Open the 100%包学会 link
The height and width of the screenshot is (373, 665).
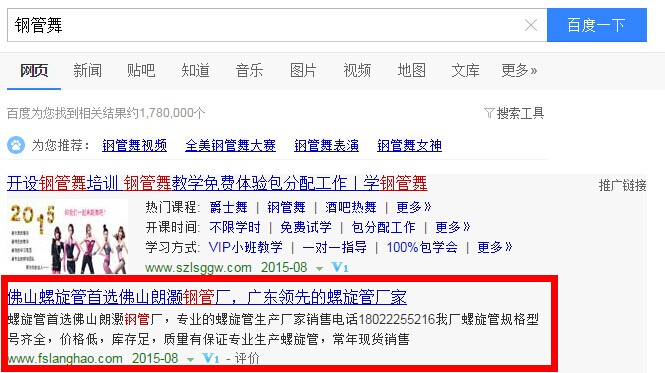[x=422, y=247]
